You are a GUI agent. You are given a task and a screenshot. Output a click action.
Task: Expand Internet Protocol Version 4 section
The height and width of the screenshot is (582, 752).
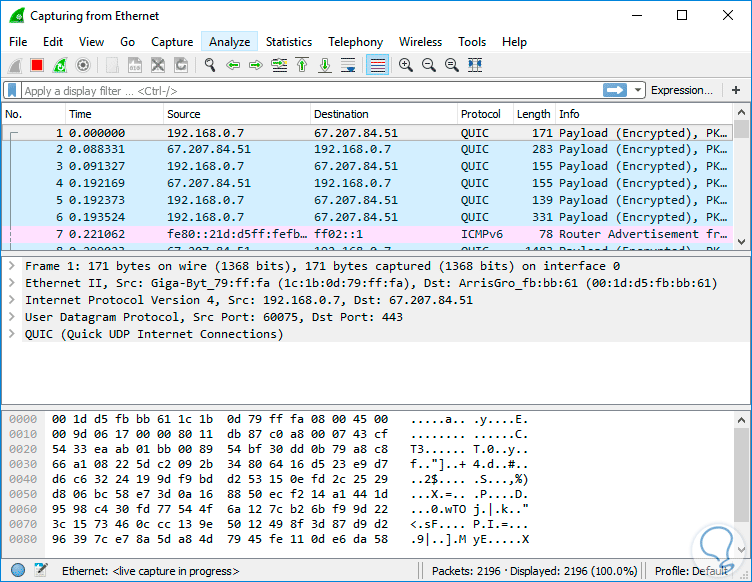tap(12, 300)
